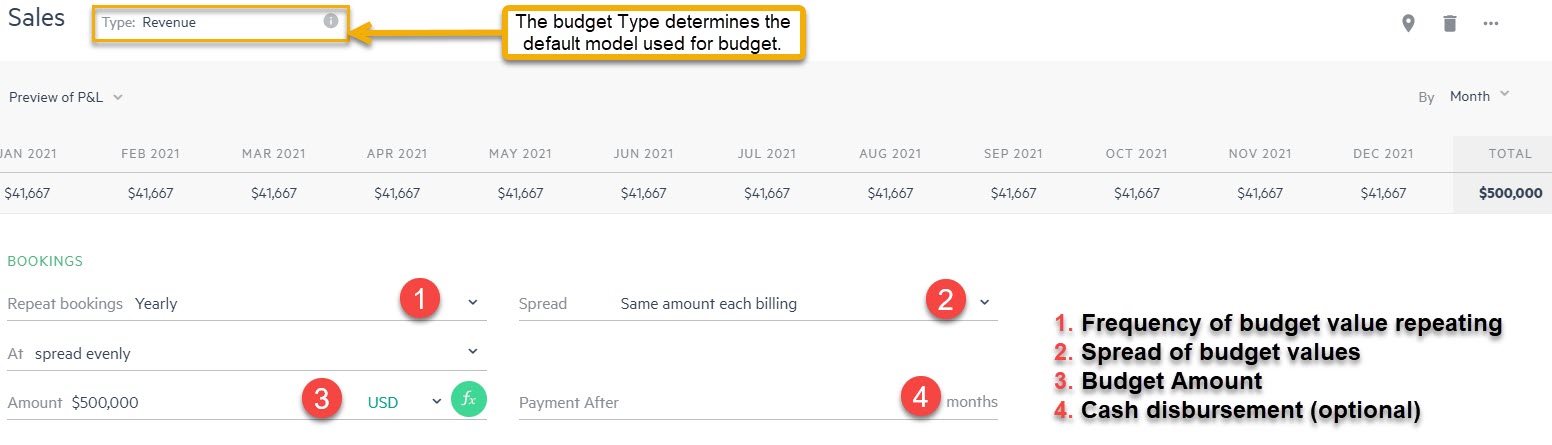The width and height of the screenshot is (1552, 445).
Task: Change the USD currency selector
Action: (404, 402)
